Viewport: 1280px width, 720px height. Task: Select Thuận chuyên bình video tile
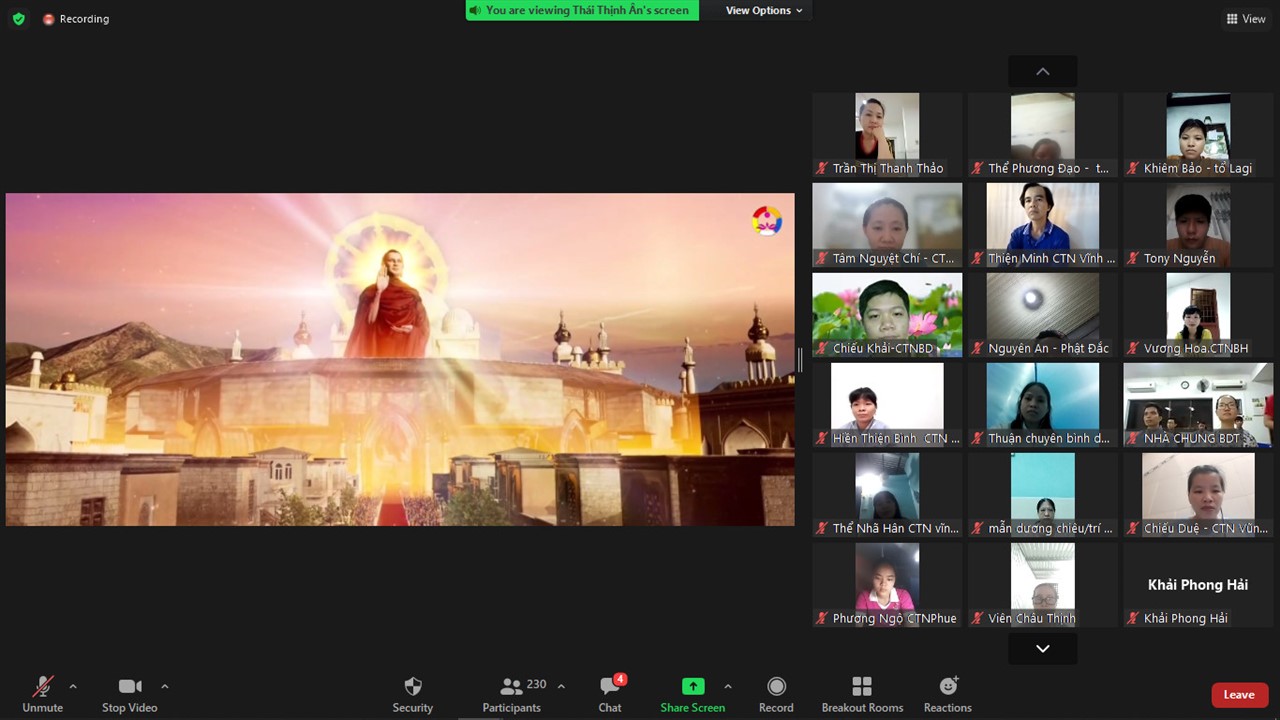1043,405
